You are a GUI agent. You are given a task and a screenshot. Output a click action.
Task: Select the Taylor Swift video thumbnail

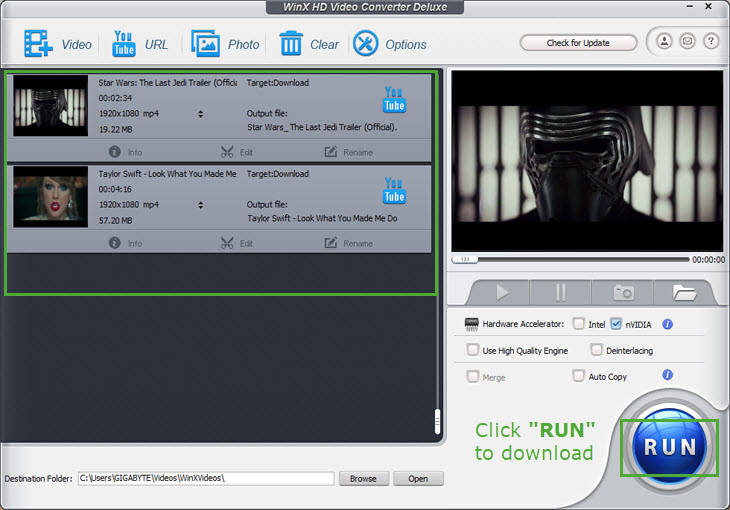[x=50, y=197]
